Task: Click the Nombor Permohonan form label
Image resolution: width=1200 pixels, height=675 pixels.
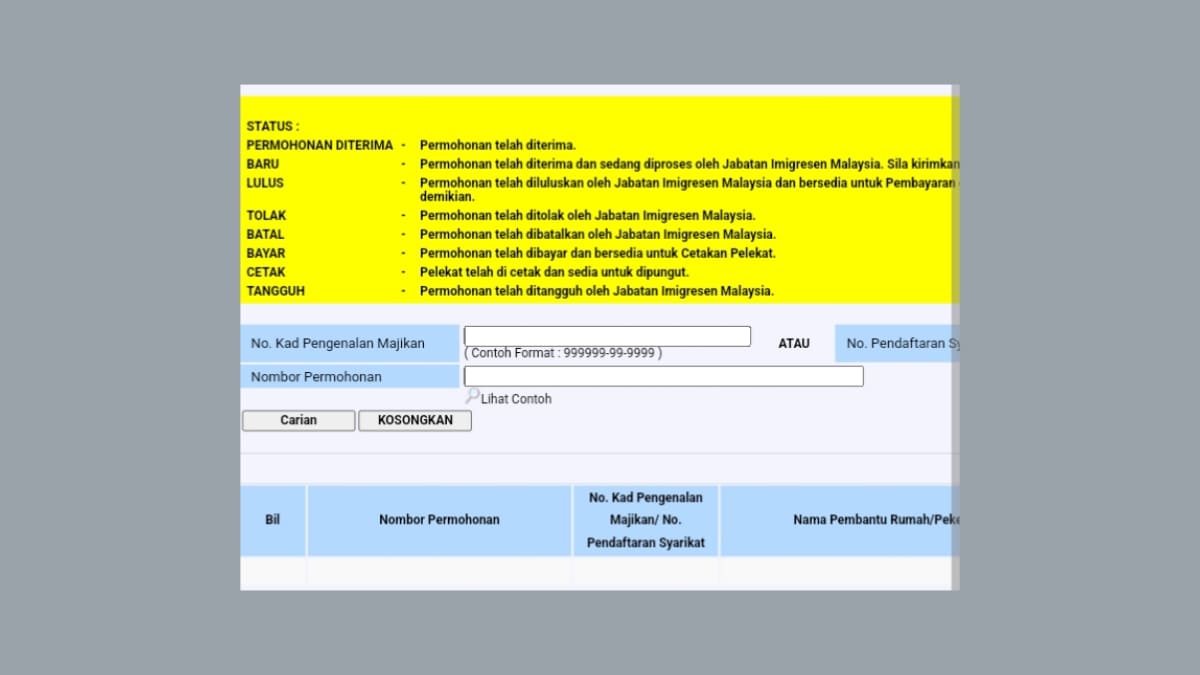Action: (316, 377)
